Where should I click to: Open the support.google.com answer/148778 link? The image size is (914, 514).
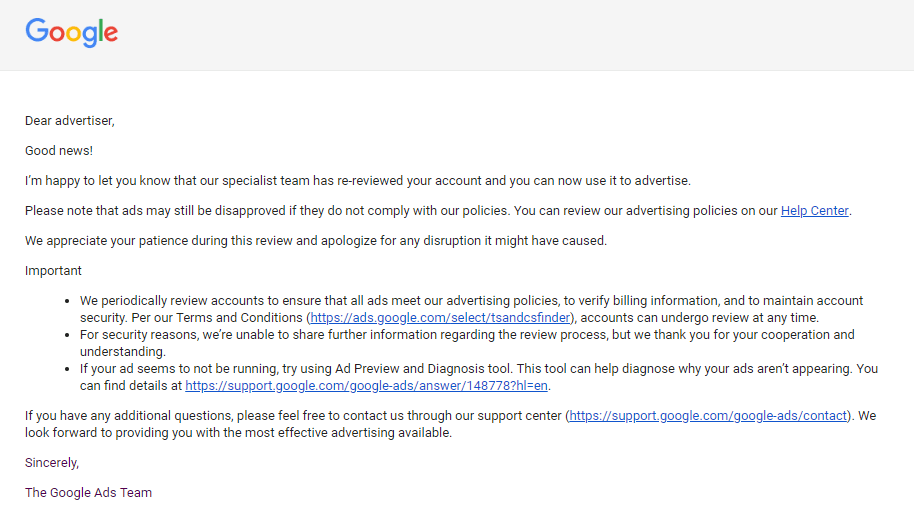pyautogui.click(x=366, y=386)
